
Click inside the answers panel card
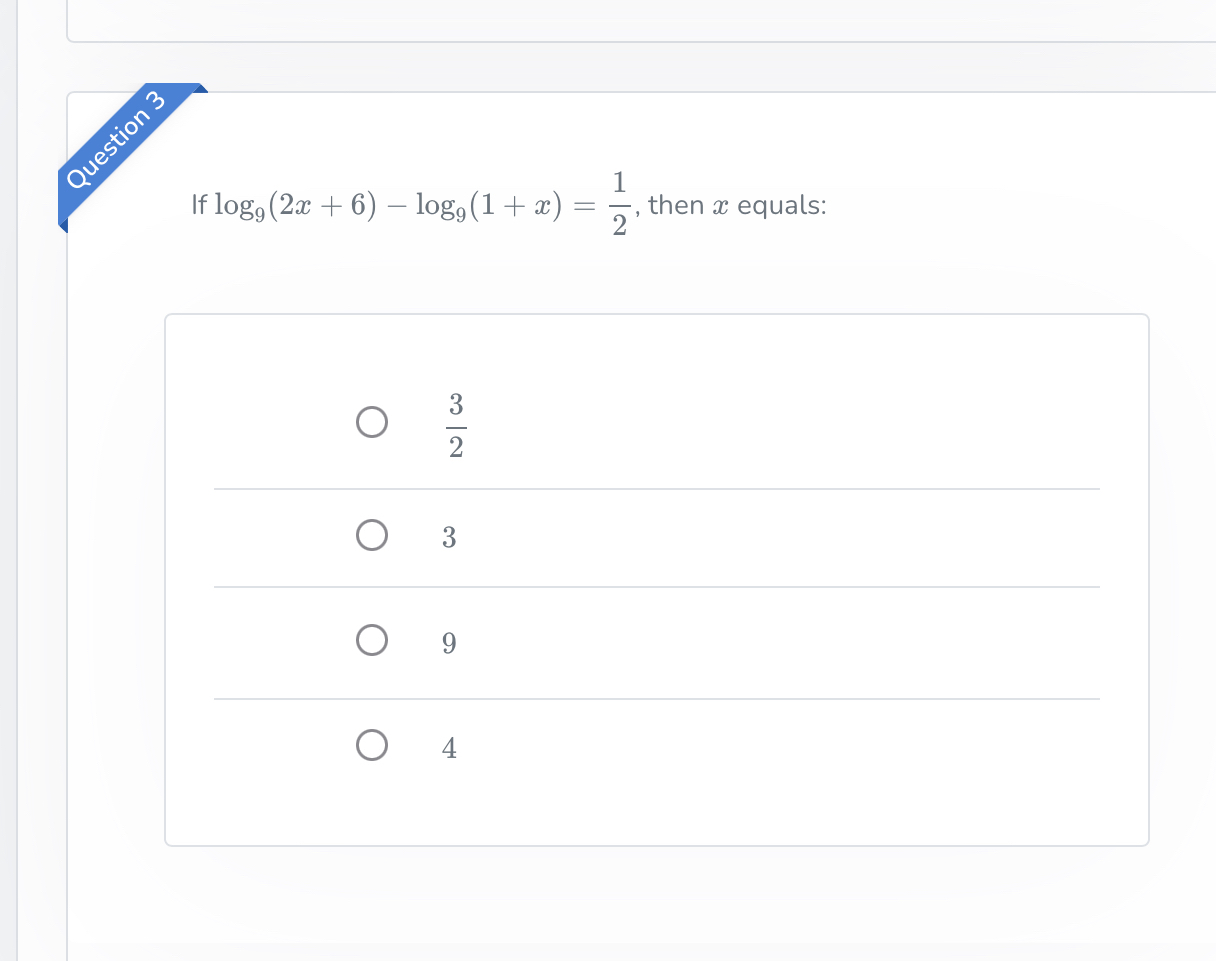(x=655, y=580)
